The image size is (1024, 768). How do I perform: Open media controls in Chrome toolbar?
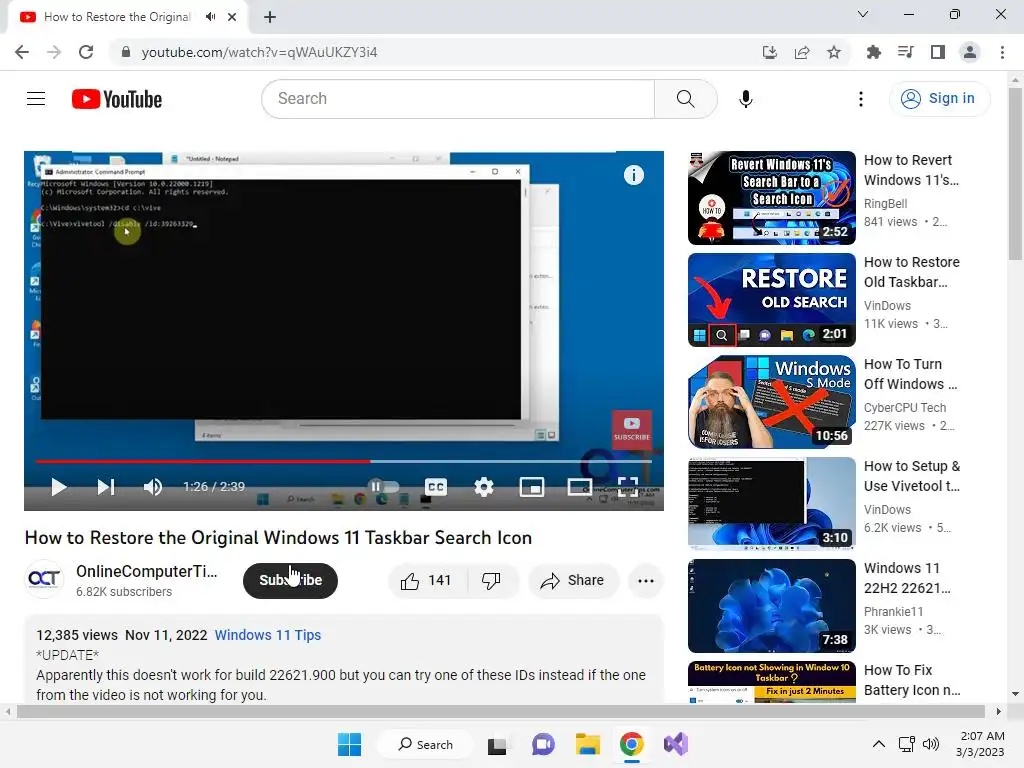tap(905, 52)
